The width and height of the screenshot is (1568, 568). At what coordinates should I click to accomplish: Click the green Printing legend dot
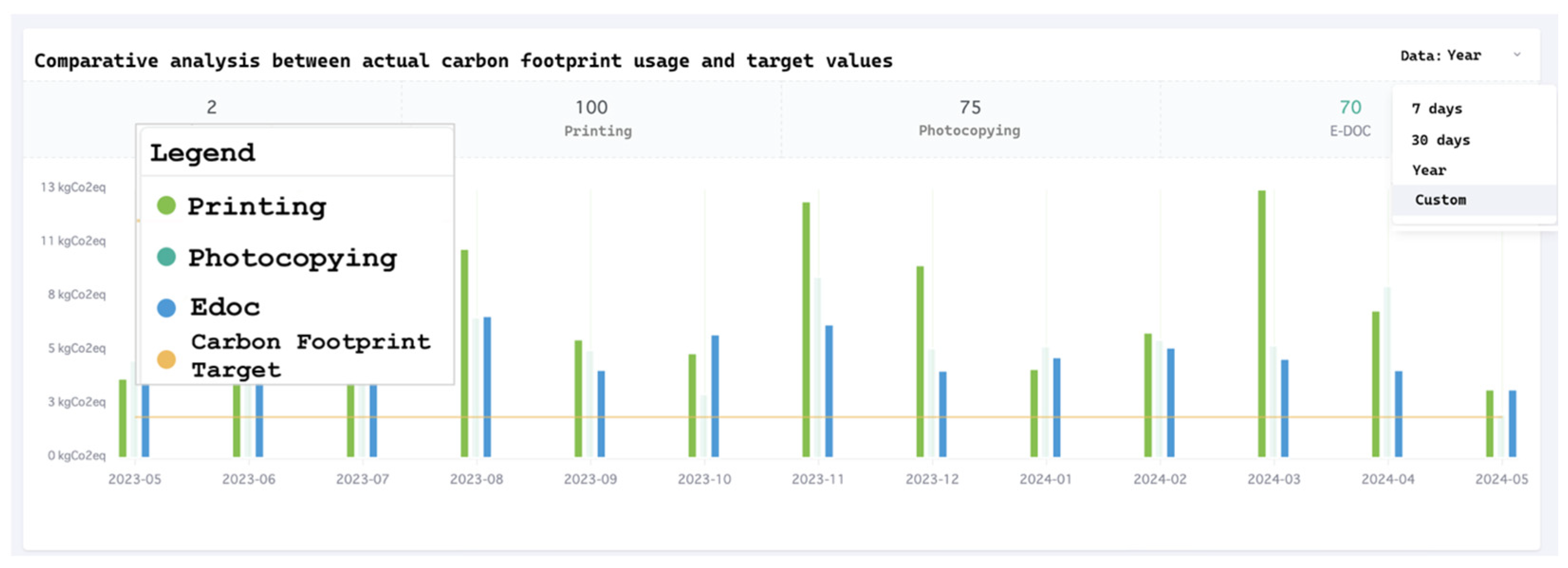tap(166, 206)
